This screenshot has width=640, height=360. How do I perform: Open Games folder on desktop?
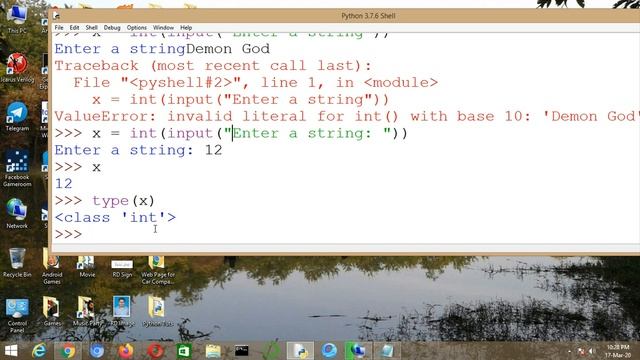point(52,311)
